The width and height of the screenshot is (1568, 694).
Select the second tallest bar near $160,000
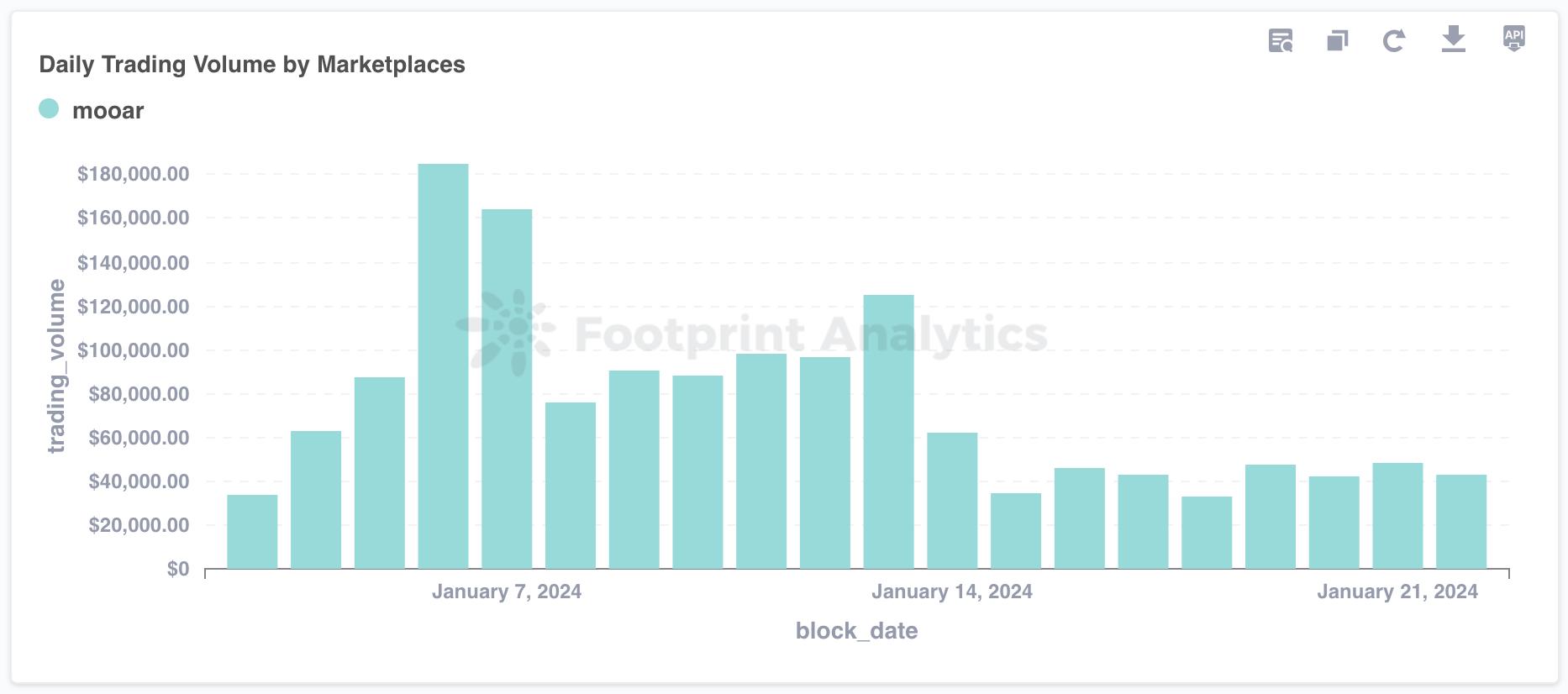507,388
